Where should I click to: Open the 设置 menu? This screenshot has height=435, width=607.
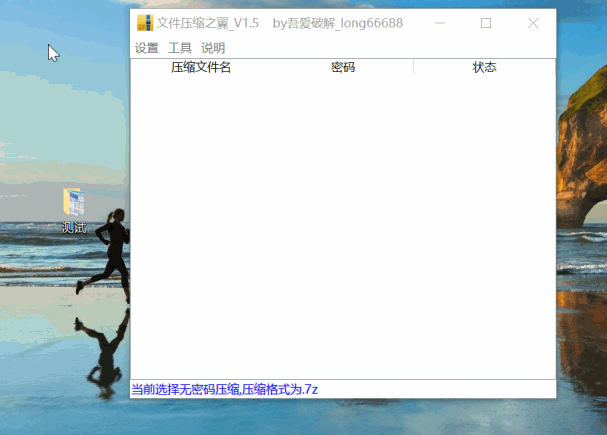click(147, 48)
